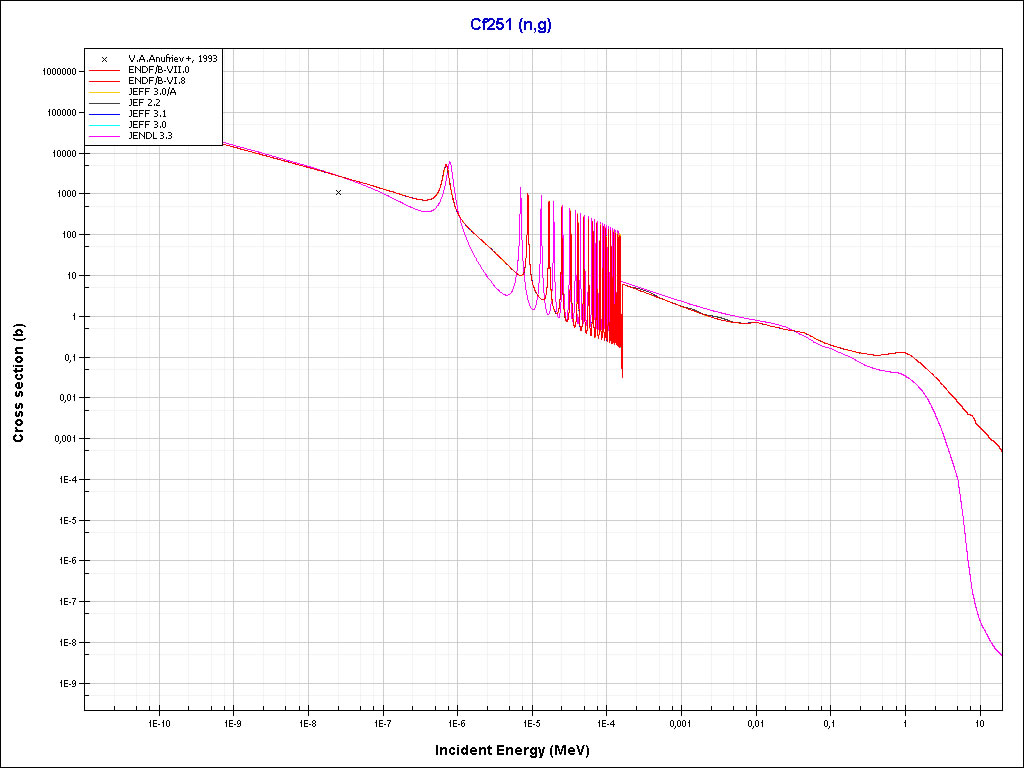Viewport: 1024px width, 768px height.
Task: Select the V.A.Anufriev+, 1993 legend entry
Action: pyautogui.click(x=173, y=59)
